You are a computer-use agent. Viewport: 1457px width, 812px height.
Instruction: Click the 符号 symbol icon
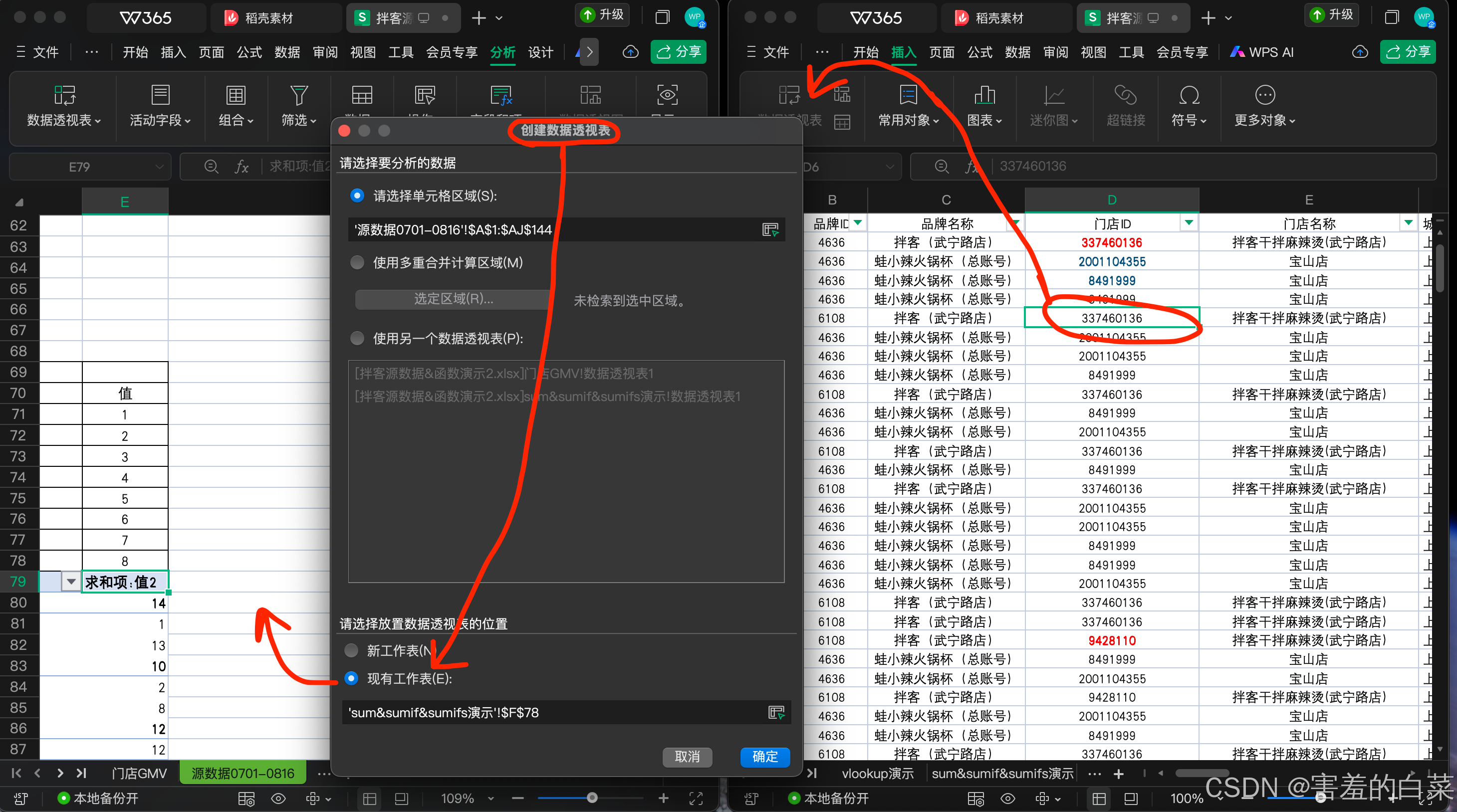tap(1189, 95)
